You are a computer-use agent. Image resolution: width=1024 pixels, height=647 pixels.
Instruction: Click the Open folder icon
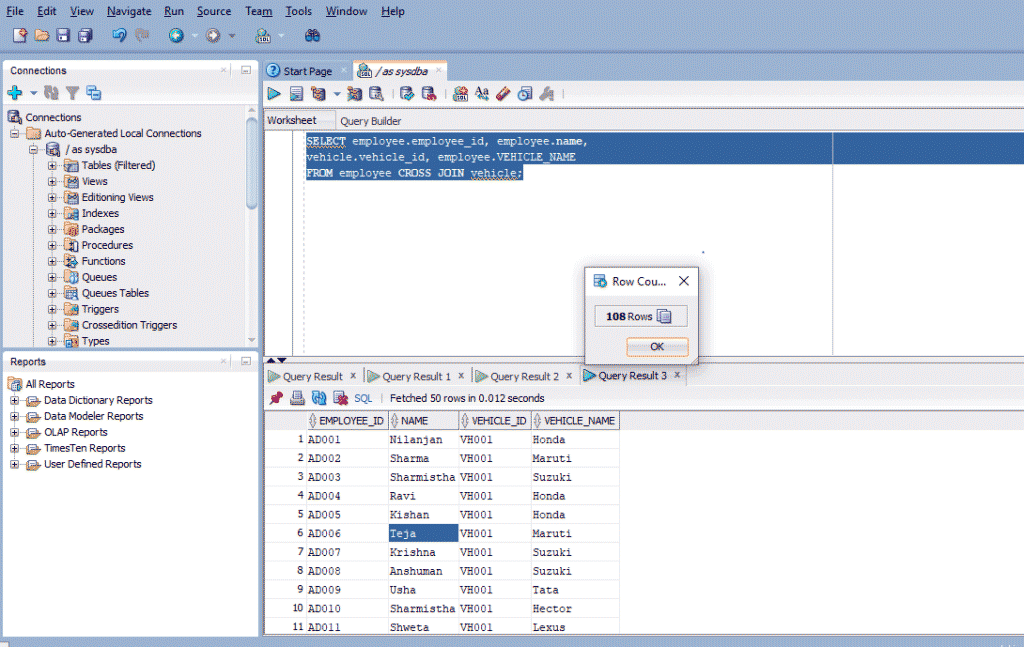[x=42, y=35]
